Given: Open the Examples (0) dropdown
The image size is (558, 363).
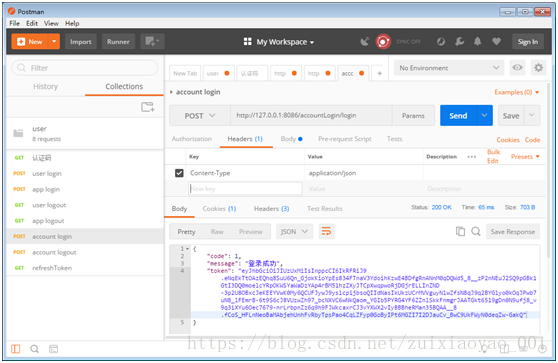Looking at the screenshot, I should tap(517, 92).
